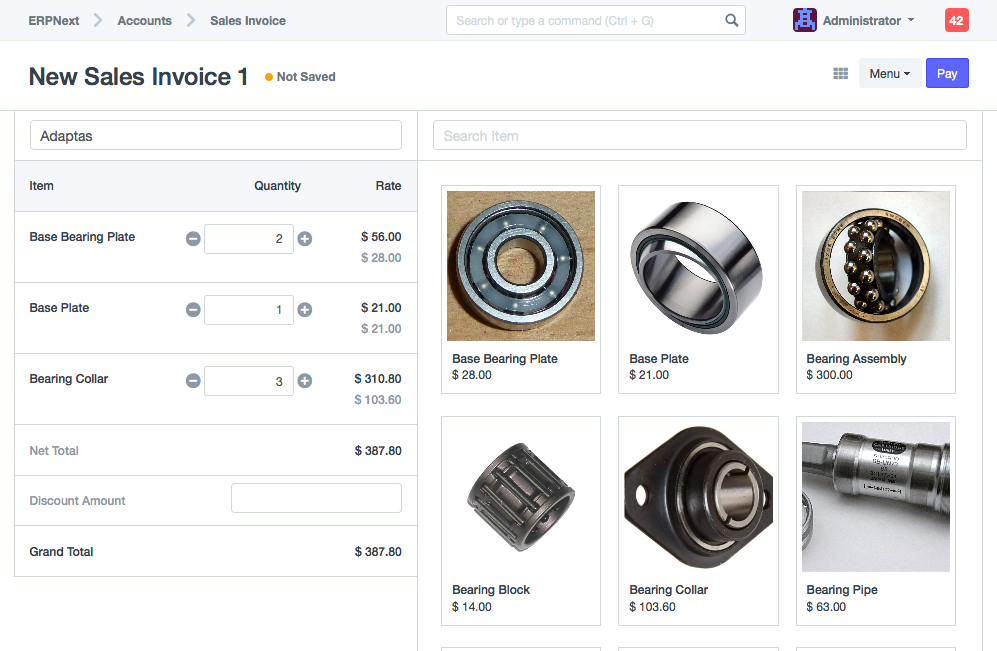Focus the Search Item box
The image size is (997, 651).
(x=699, y=136)
